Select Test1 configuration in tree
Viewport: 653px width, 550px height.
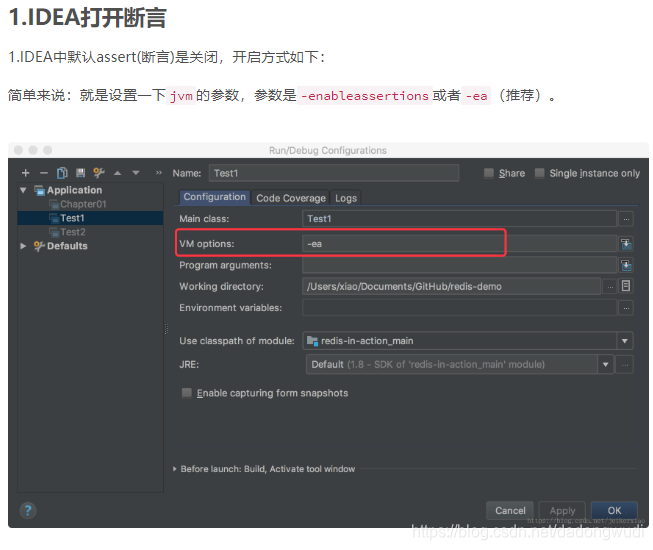tap(90, 218)
